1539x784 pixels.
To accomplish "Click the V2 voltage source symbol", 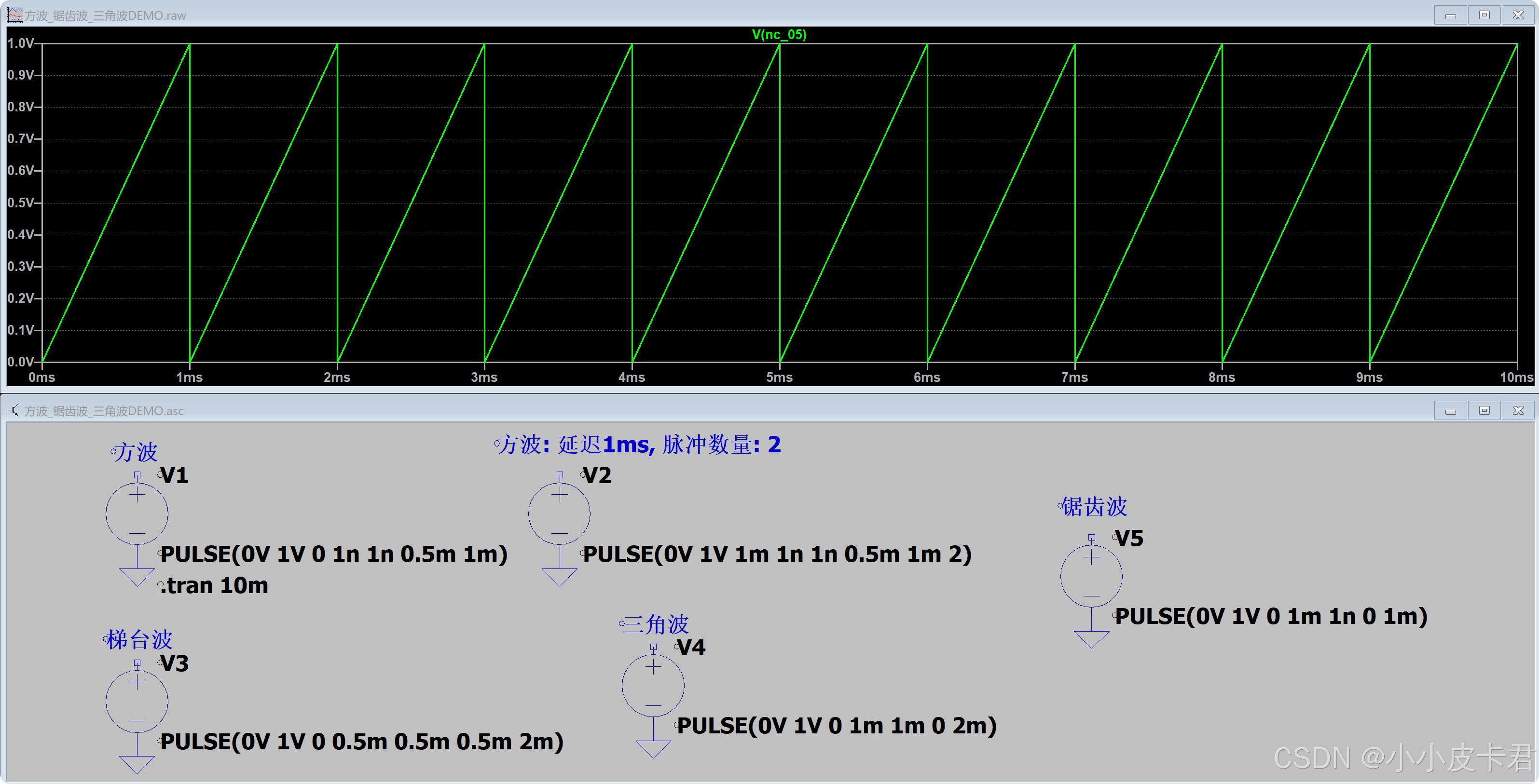I will (559, 514).
